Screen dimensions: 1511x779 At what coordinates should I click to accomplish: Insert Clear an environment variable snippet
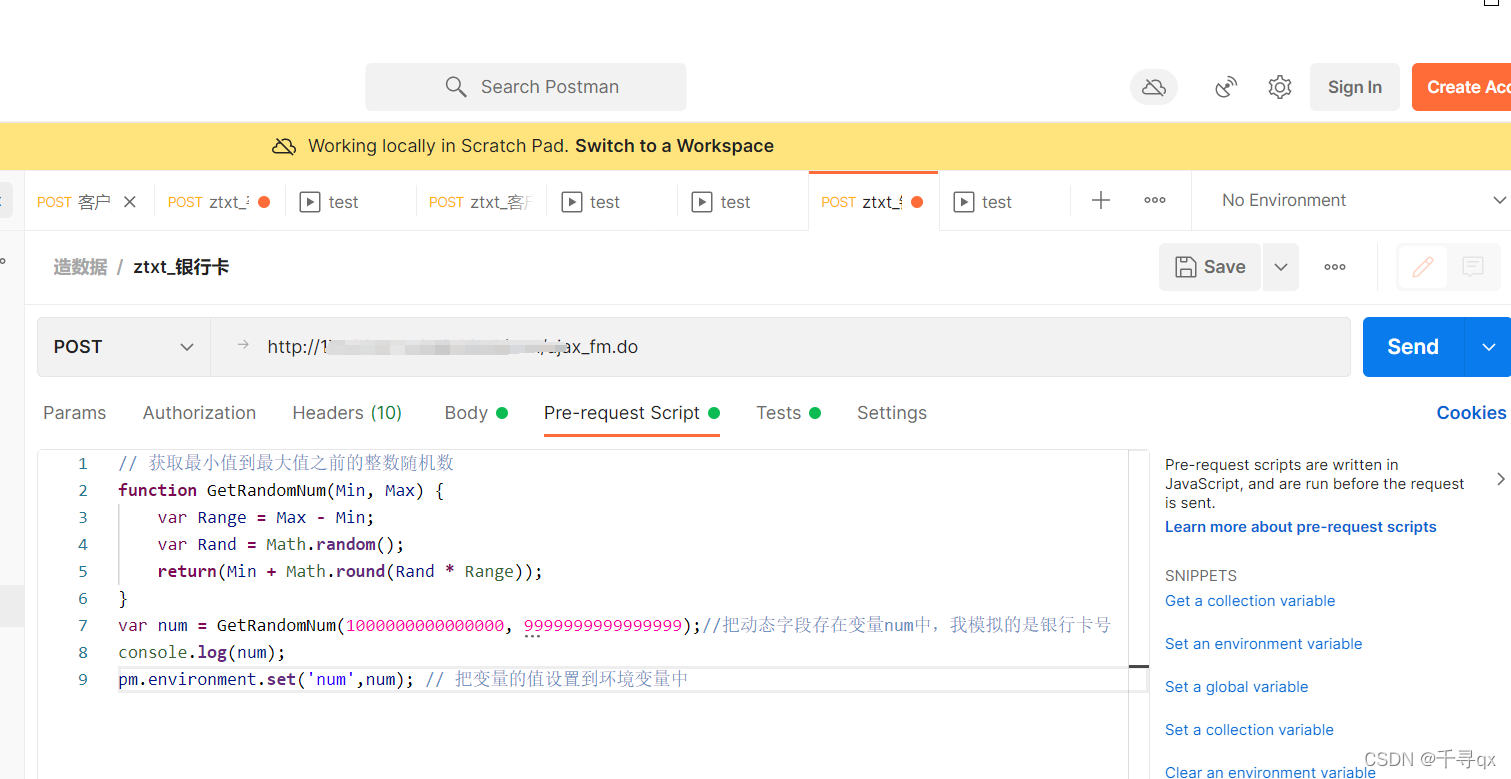coord(1270,772)
